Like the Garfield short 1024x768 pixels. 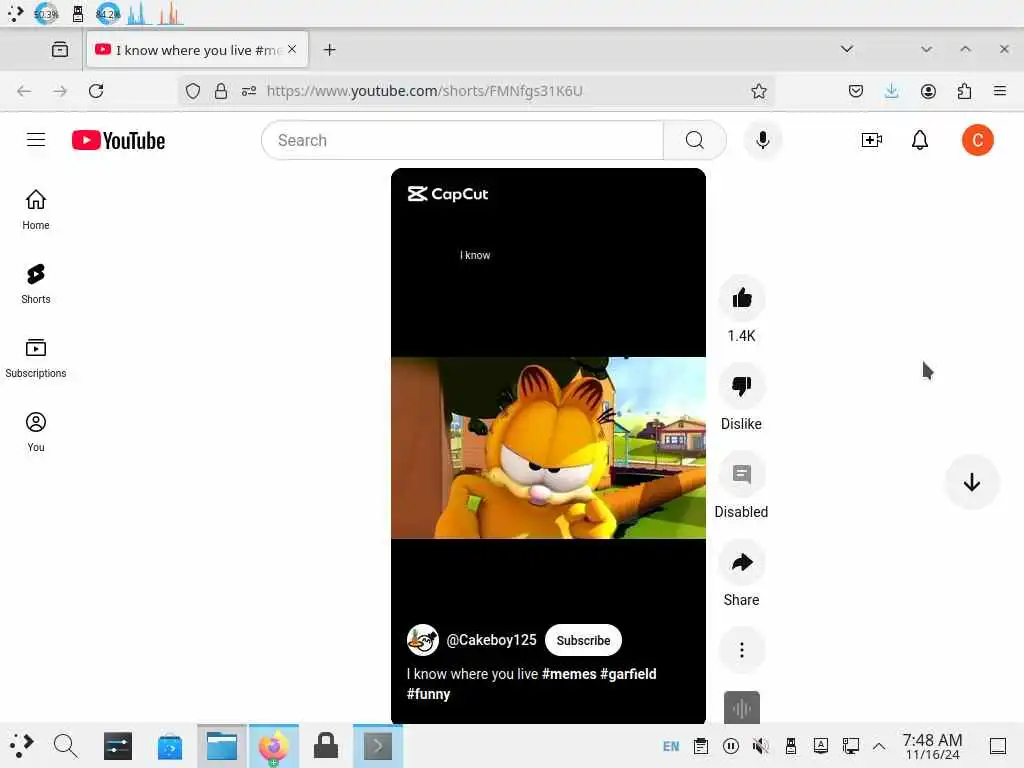[742, 299]
